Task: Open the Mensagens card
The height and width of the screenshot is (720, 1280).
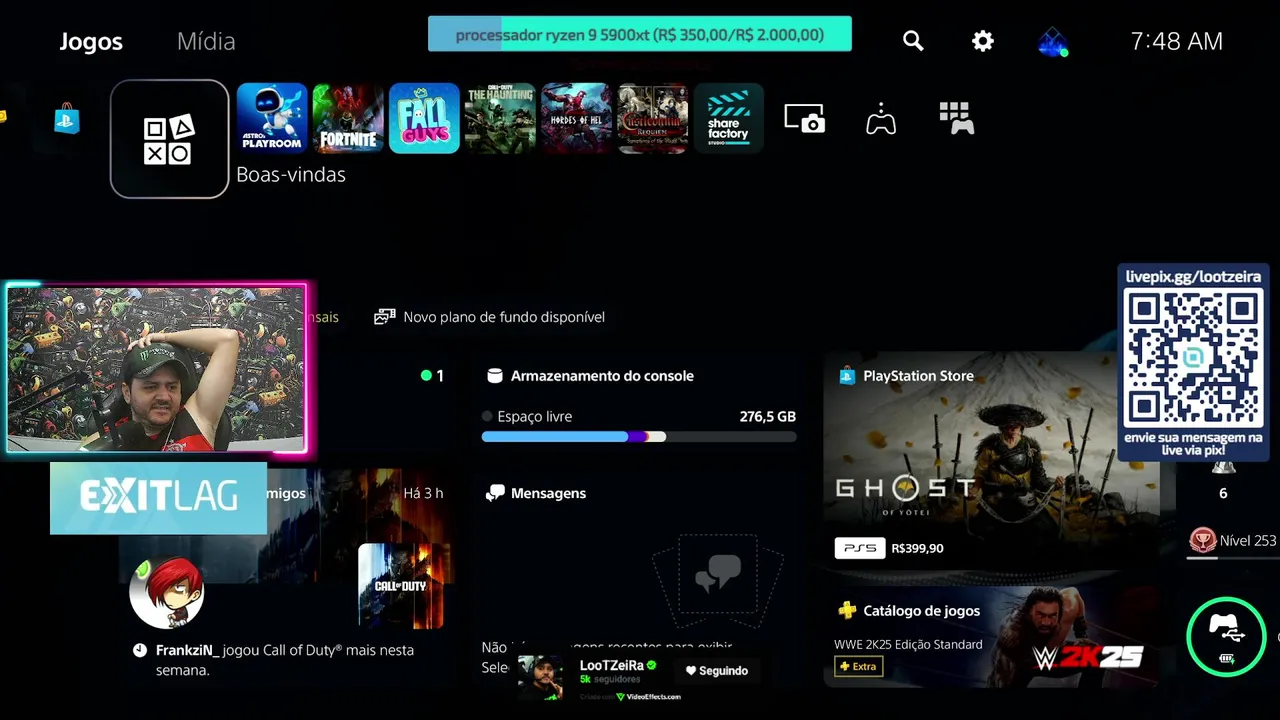Action: click(x=639, y=580)
